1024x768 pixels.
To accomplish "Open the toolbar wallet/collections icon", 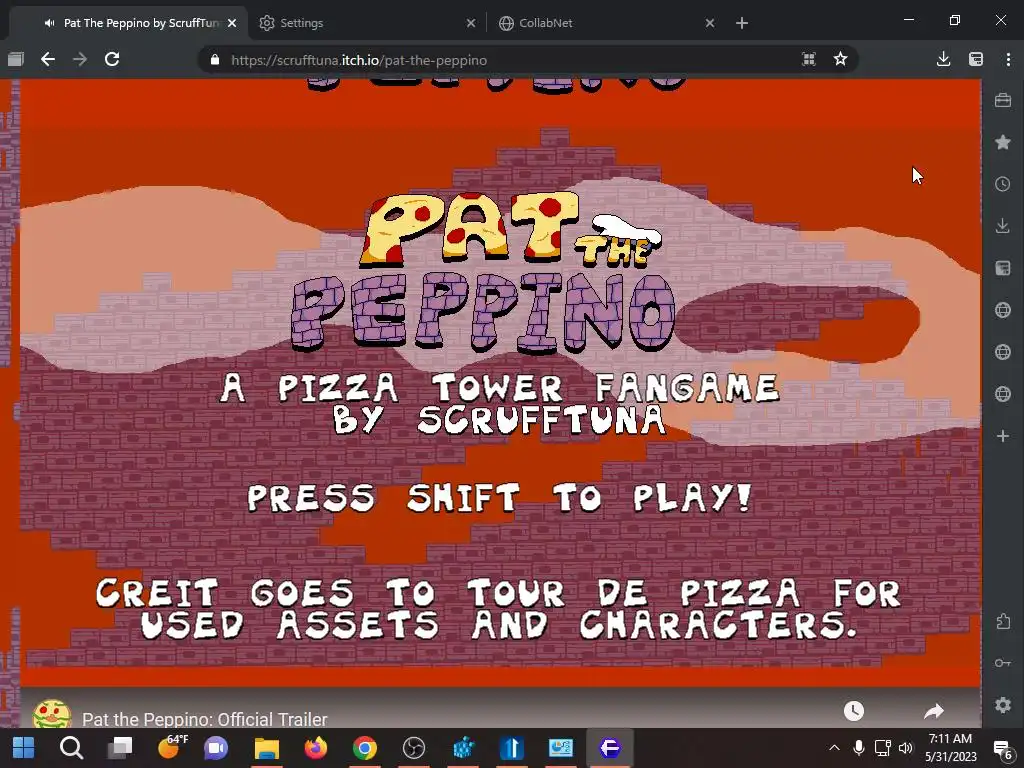I will pos(976,59).
